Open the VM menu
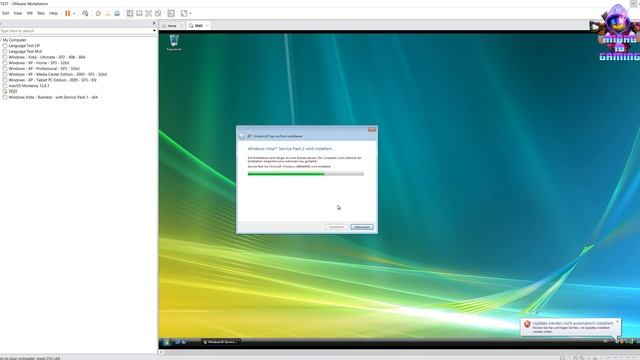640x360 pixels. pyautogui.click(x=29, y=13)
